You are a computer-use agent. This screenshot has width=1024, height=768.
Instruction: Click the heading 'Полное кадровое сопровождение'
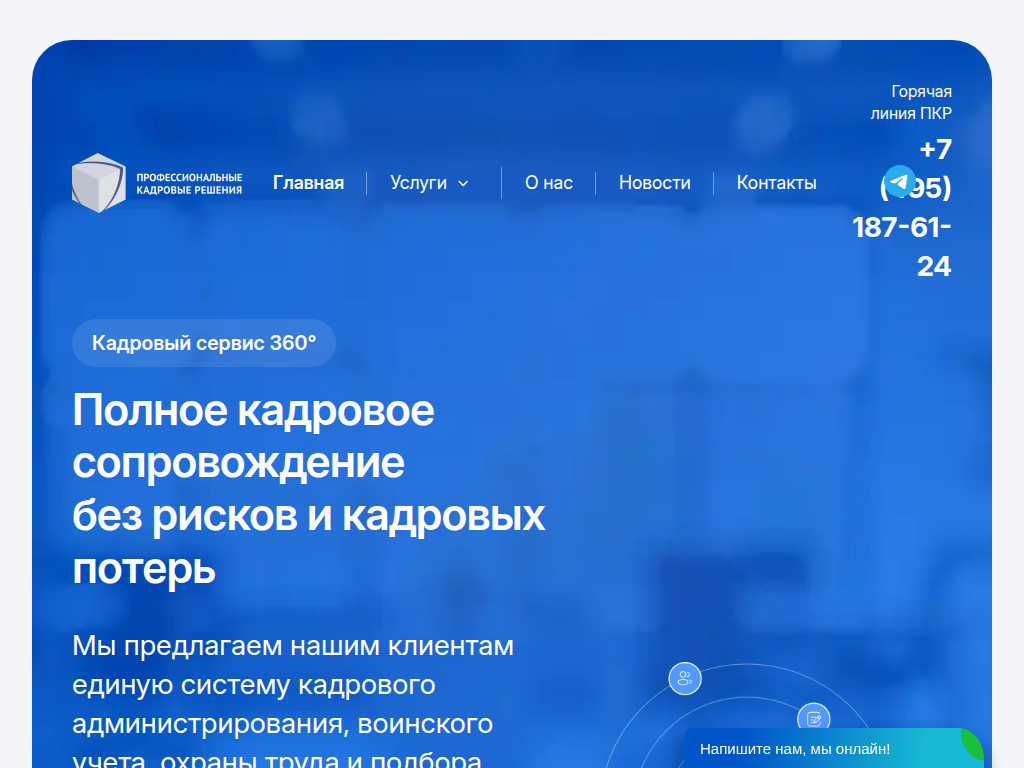[253, 436]
